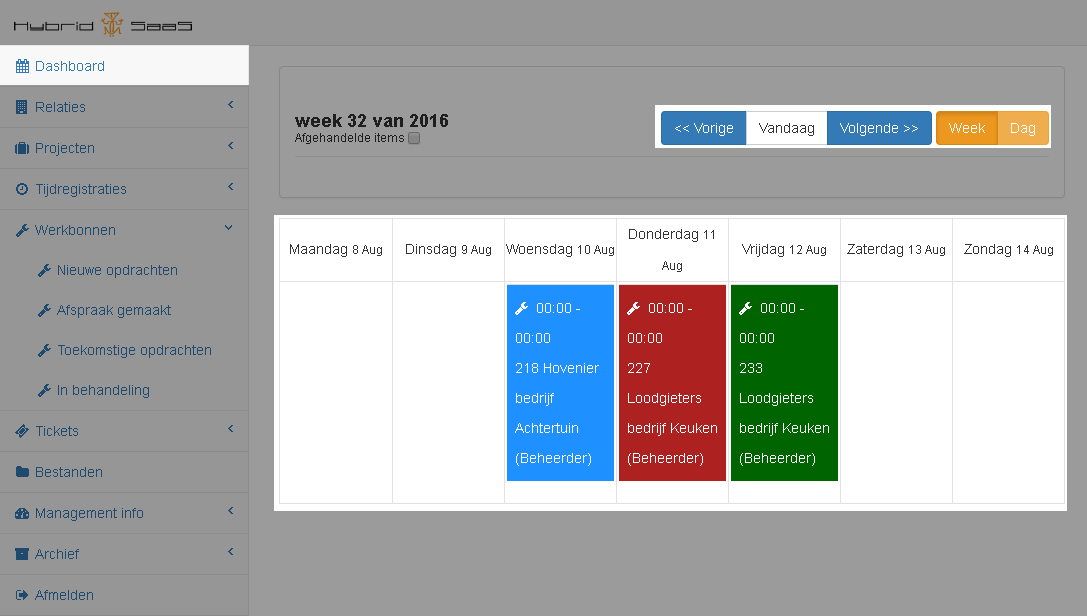This screenshot has height=616, width=1087.
Task: Click the Dashboard calendar icon
Action: (x=22, y=67)
